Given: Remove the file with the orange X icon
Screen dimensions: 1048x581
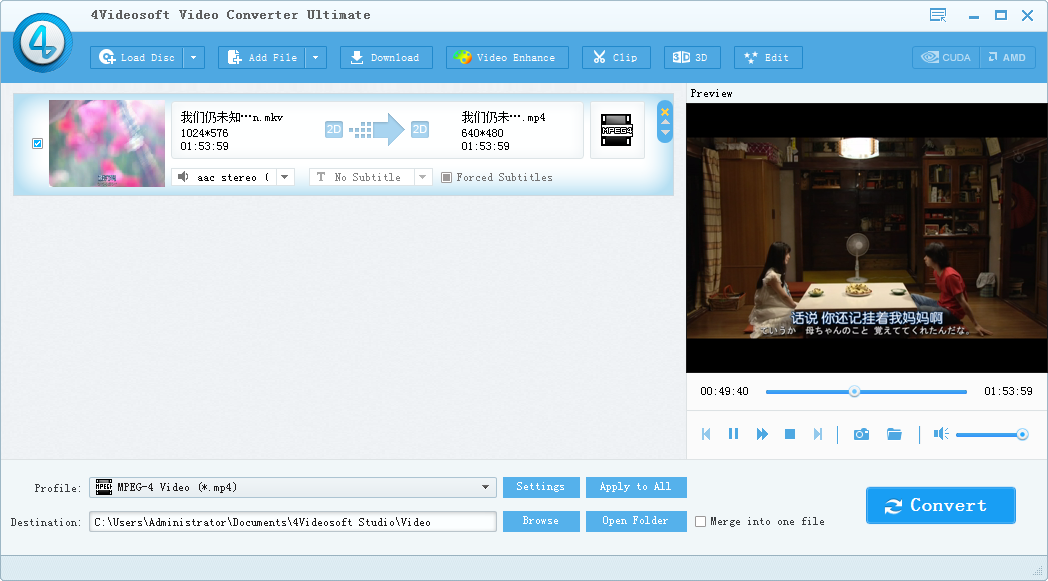Looking at the screenshot, I should [x=665, y=111].
